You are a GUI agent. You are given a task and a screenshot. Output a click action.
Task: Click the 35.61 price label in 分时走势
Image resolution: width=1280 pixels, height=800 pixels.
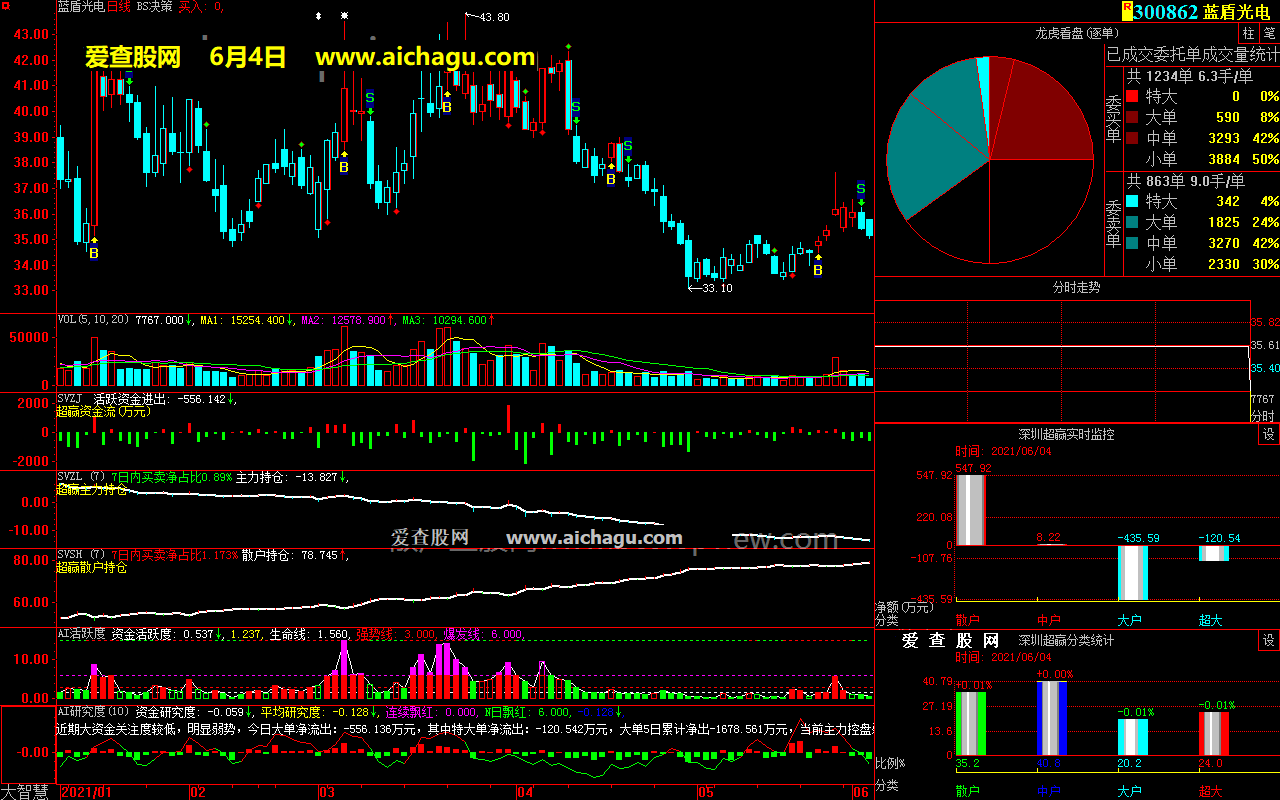pyautogui.click(x=1265, y=345)
